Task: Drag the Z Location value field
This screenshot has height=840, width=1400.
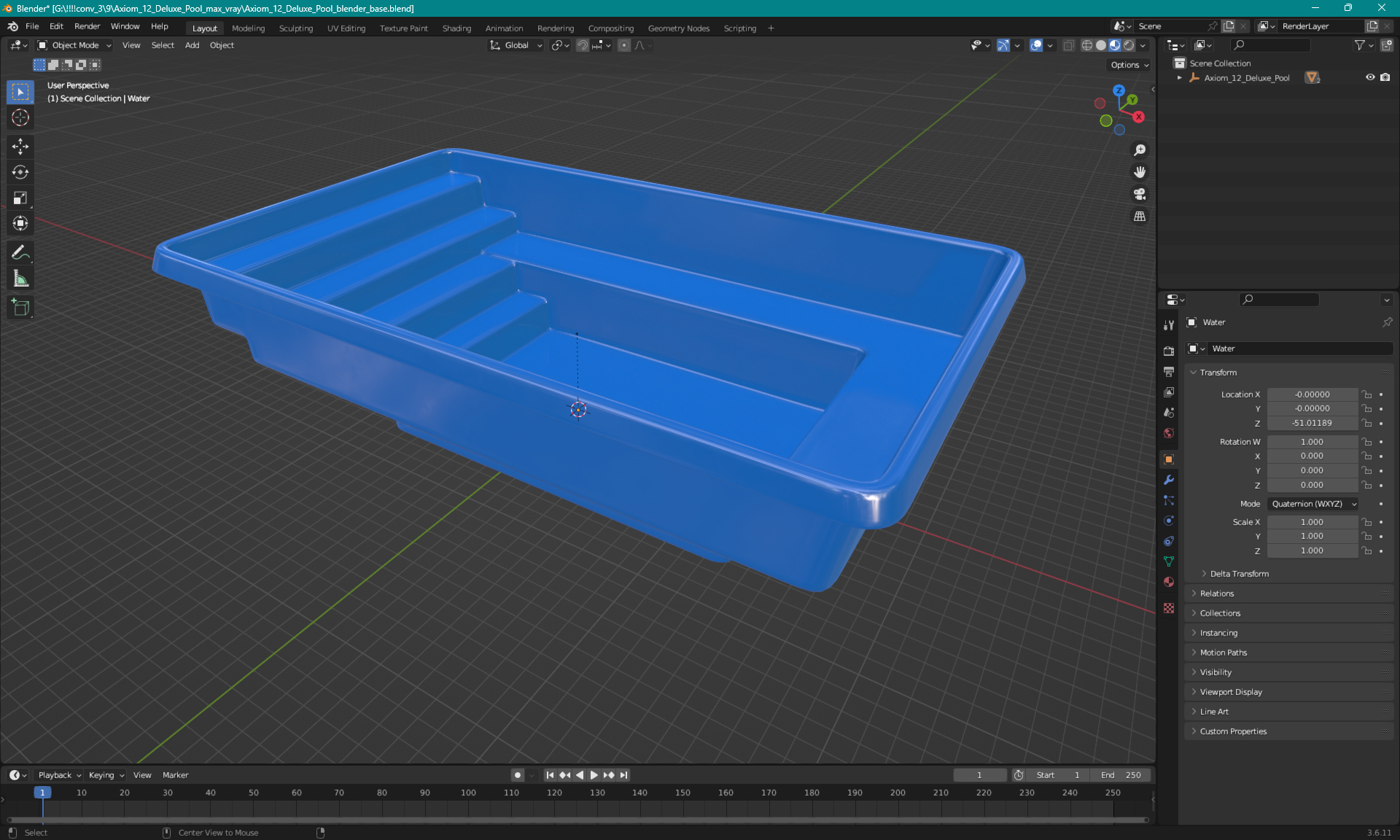Action: point(1311,422)
